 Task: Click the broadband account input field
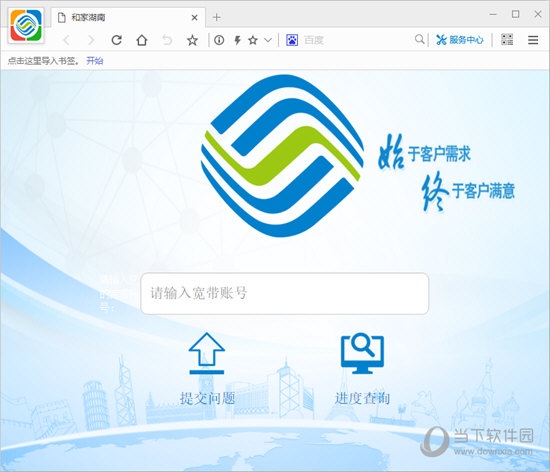click(284, 294)
